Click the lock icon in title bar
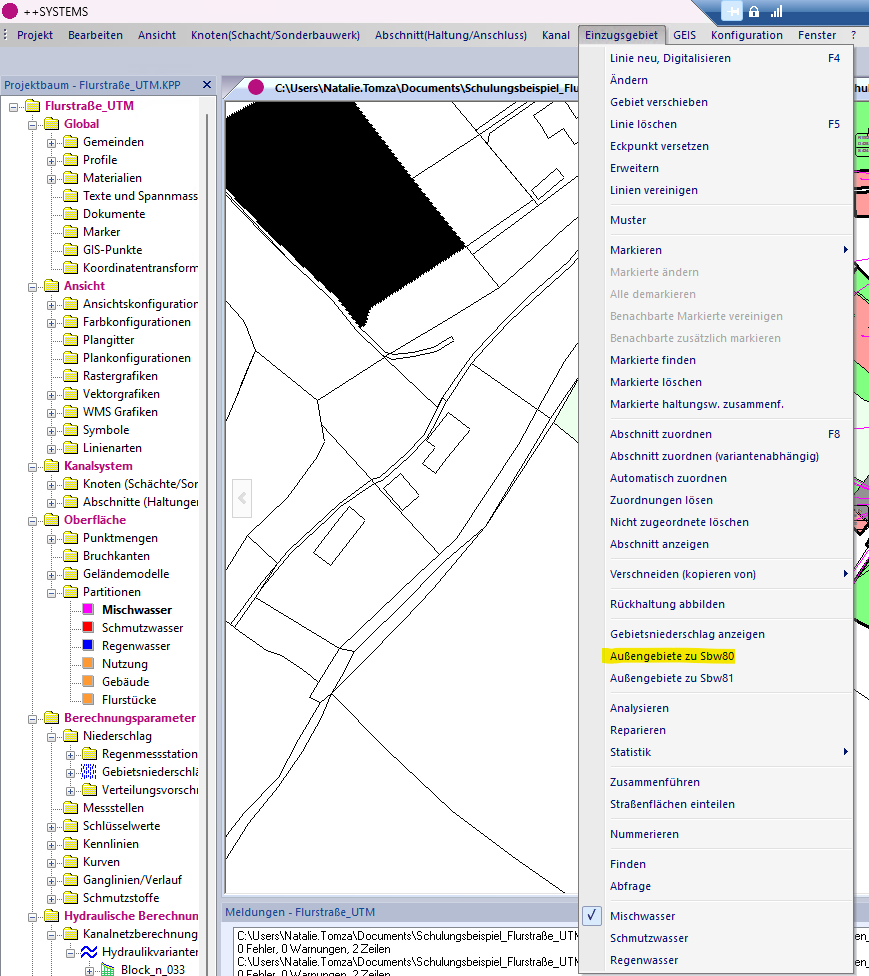 (754, 11)
